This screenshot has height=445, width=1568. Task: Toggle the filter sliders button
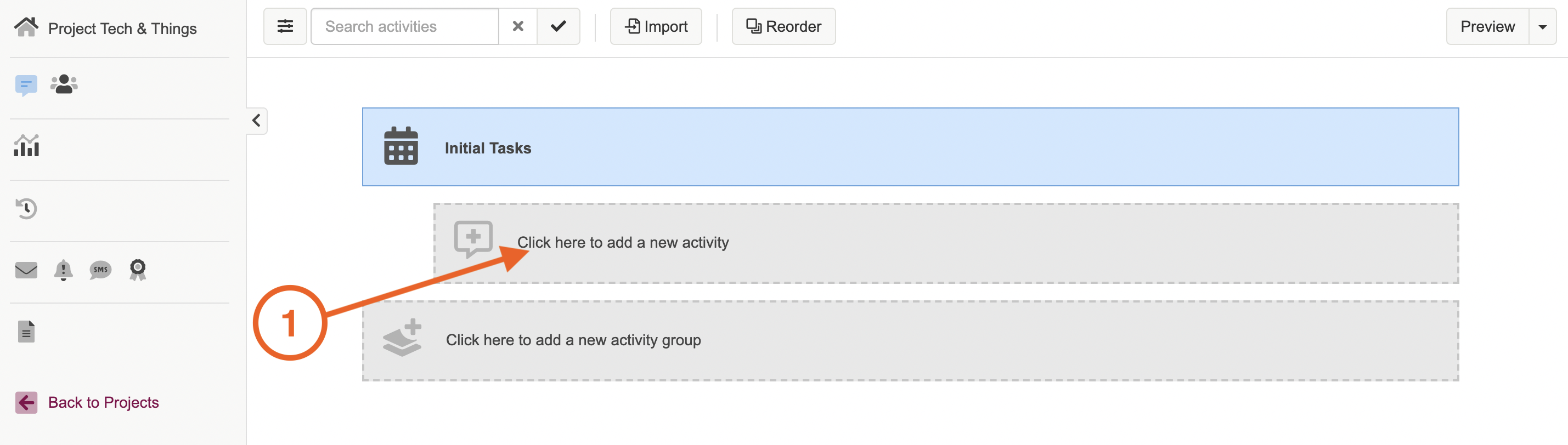285,26
